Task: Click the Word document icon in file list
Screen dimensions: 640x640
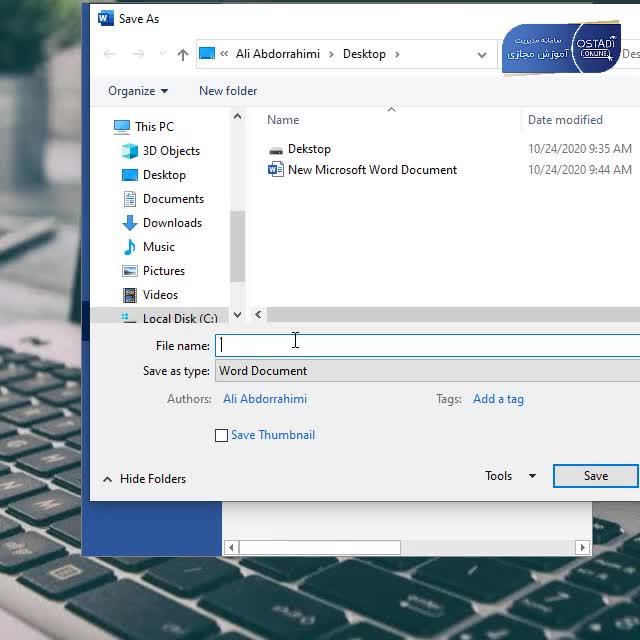Action: coord(276,170)
